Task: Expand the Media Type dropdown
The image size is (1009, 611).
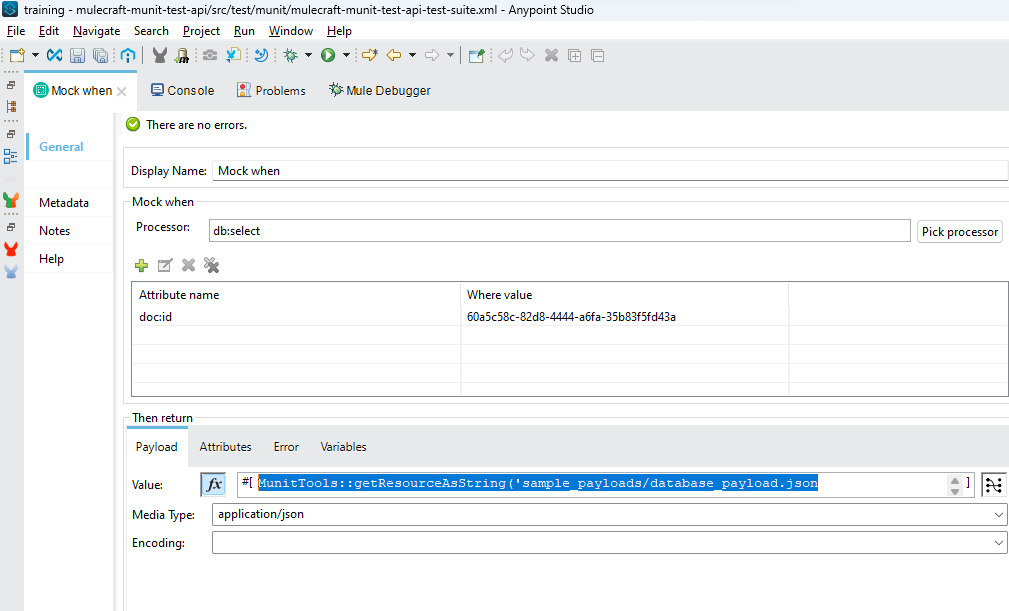Action: point(999,514)
